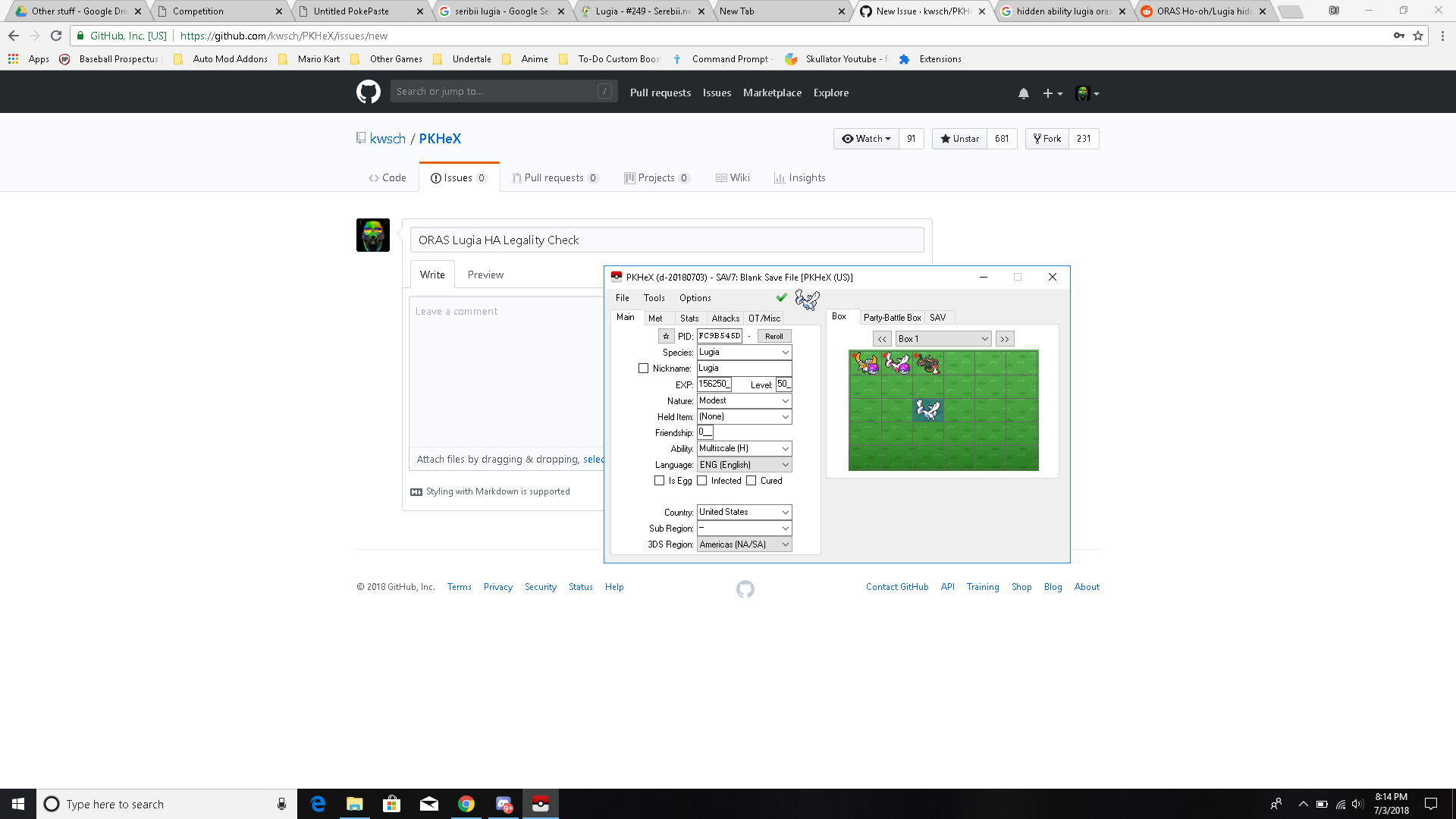Select the Ho-Oh sprite in Box 1
This screenshot has width=1456, height=819.
865,364
